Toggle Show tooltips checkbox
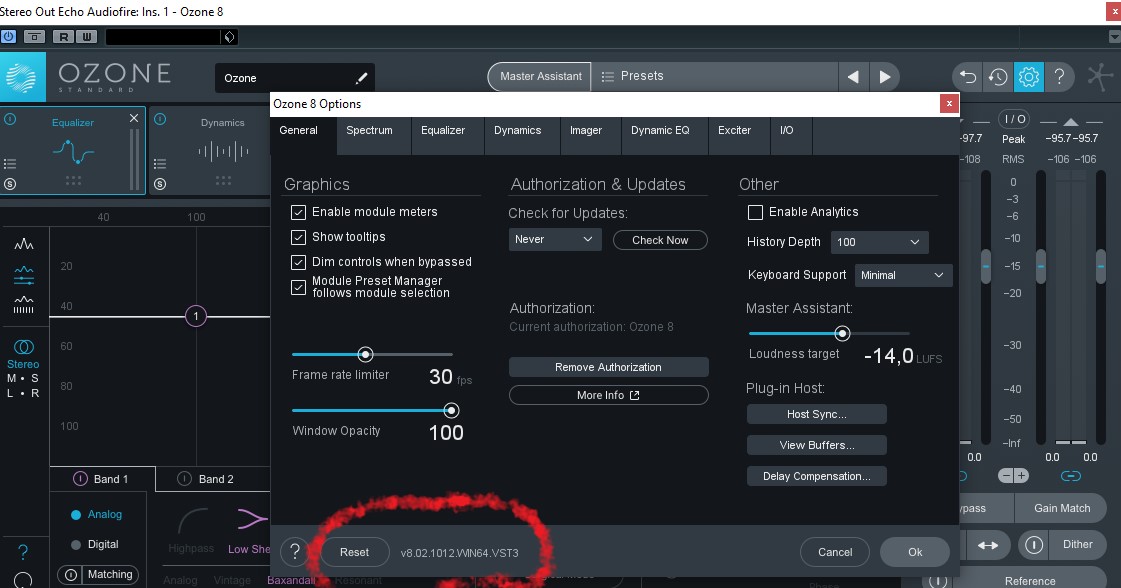 [x=298, y=237]
